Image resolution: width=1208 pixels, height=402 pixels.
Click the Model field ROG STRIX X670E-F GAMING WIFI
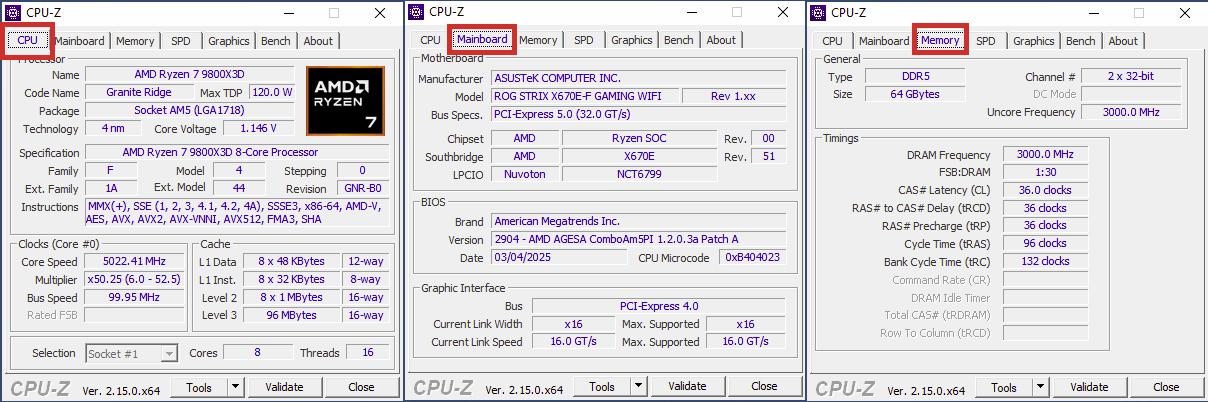point(584,96)
